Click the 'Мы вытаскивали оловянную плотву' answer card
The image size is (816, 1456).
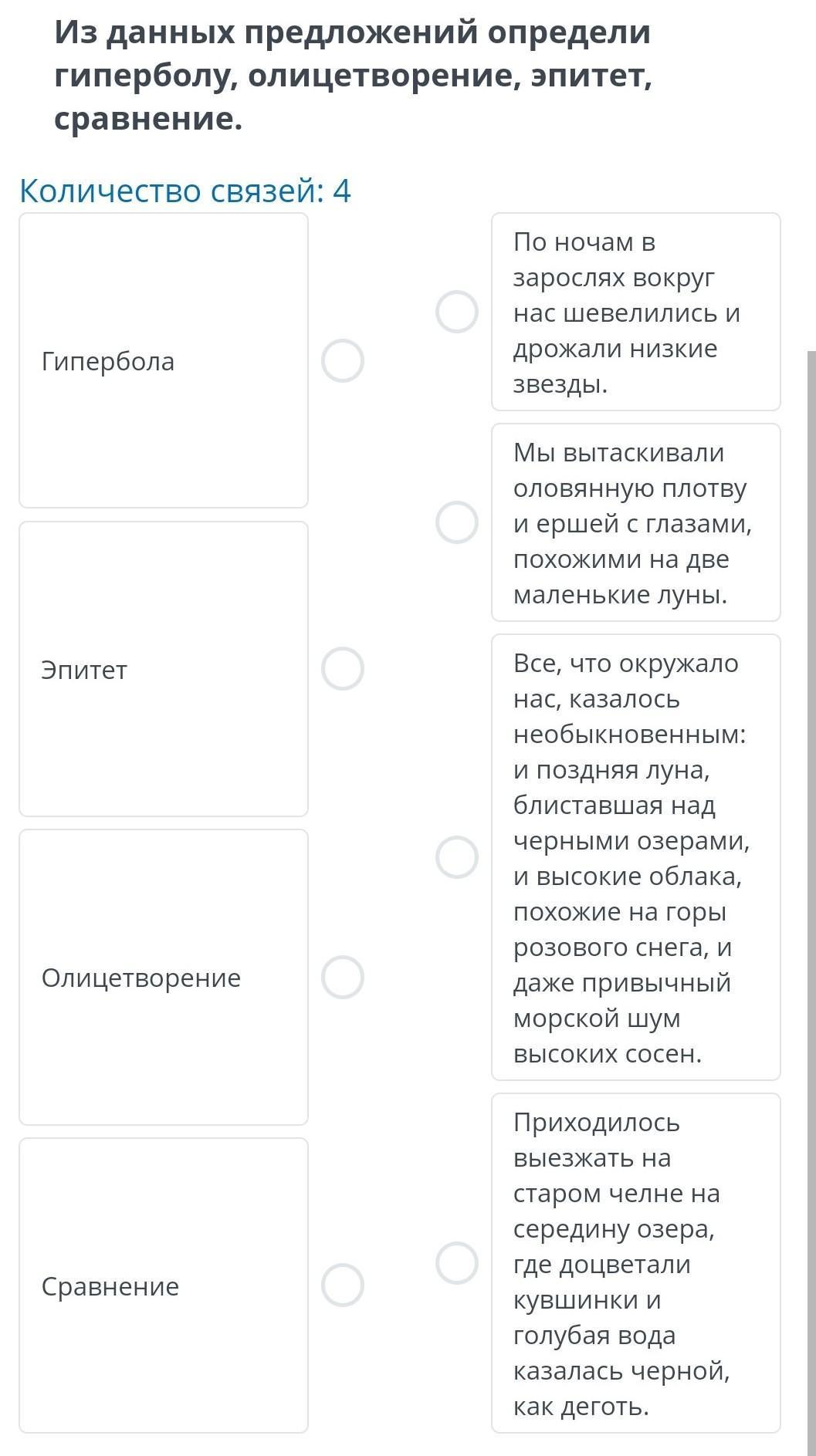coord(635,522)
